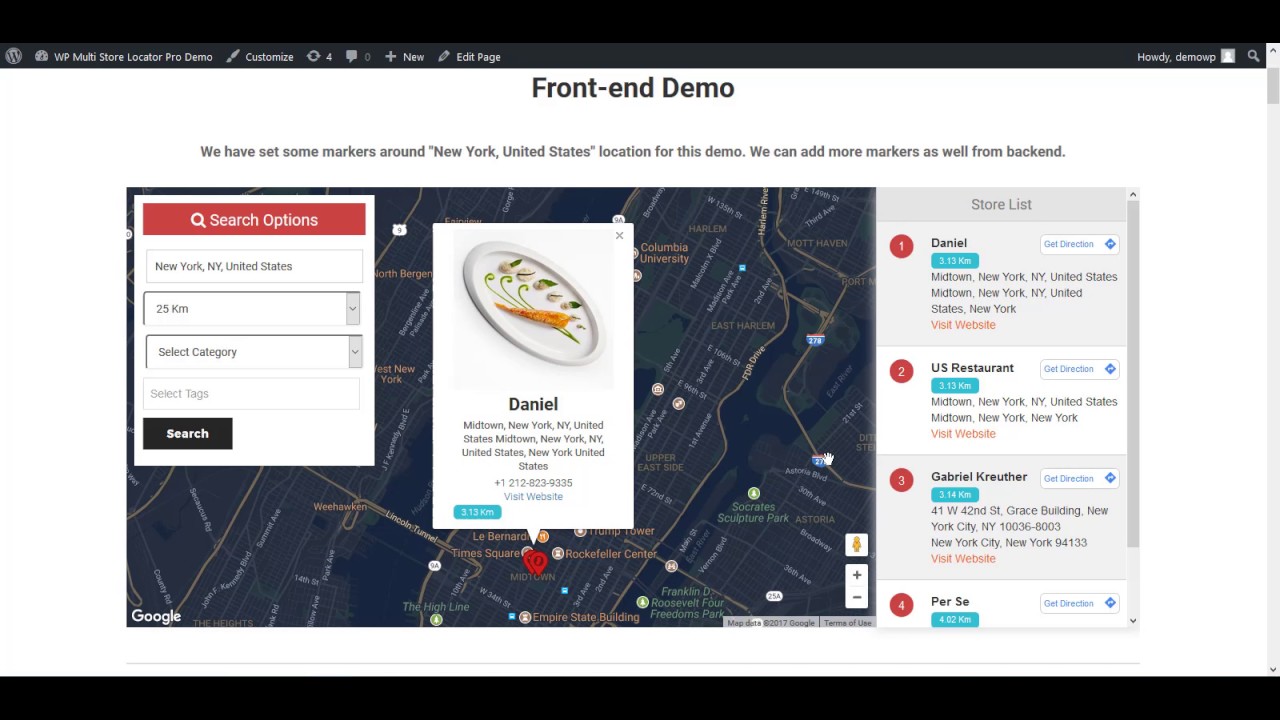Get Direction for Gabriel Kreuther
The image size is (1280, 720).
[x=1079, y=478]
